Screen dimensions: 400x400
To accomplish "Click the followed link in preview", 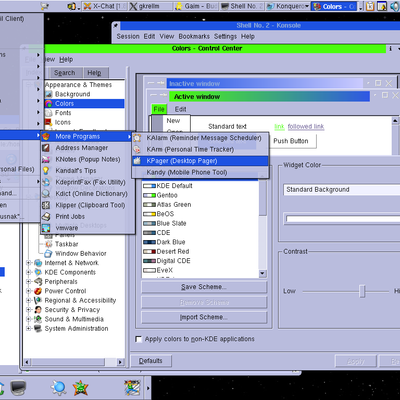I will 306,126.
